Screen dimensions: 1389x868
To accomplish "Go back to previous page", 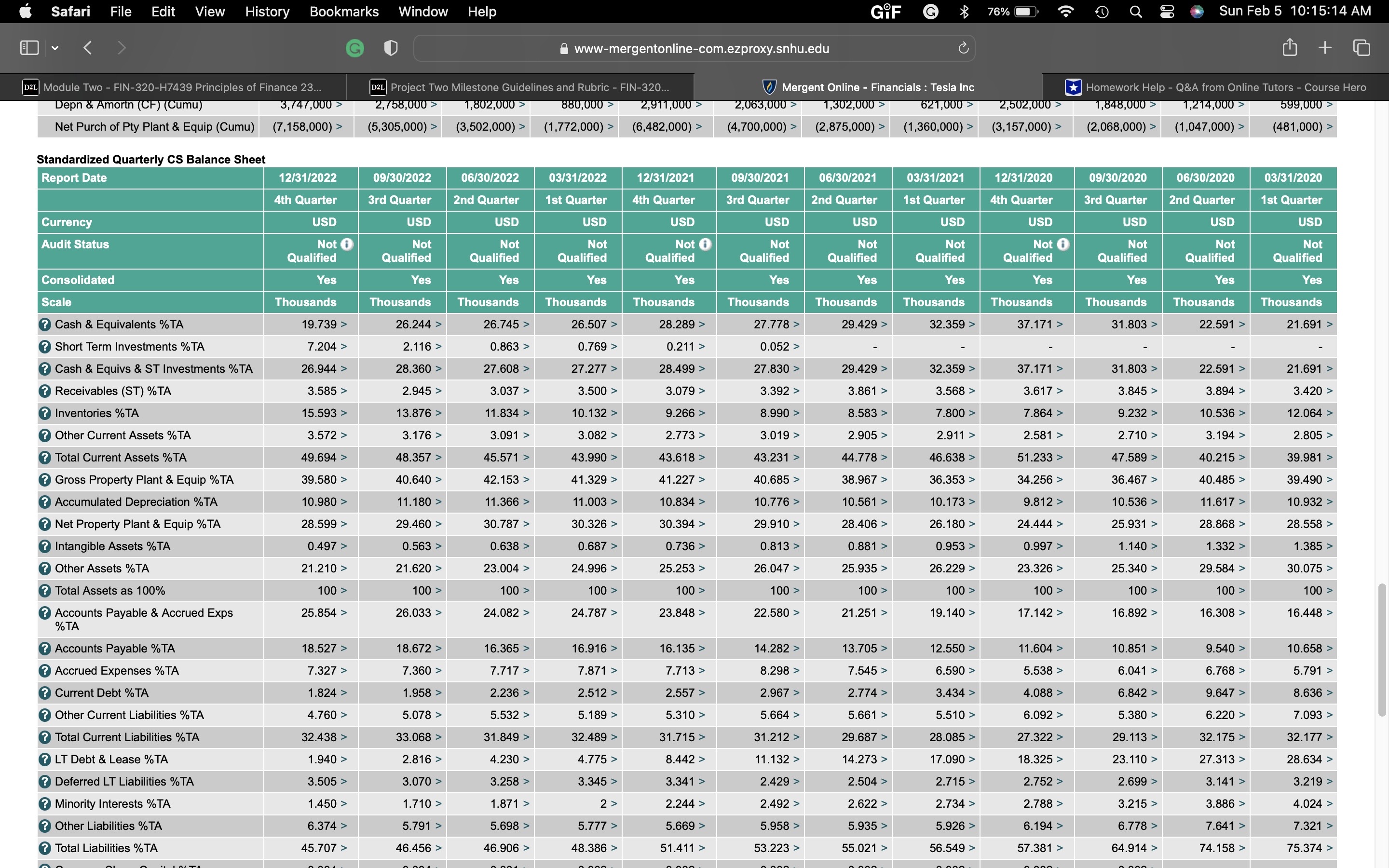I will [87, 48].
